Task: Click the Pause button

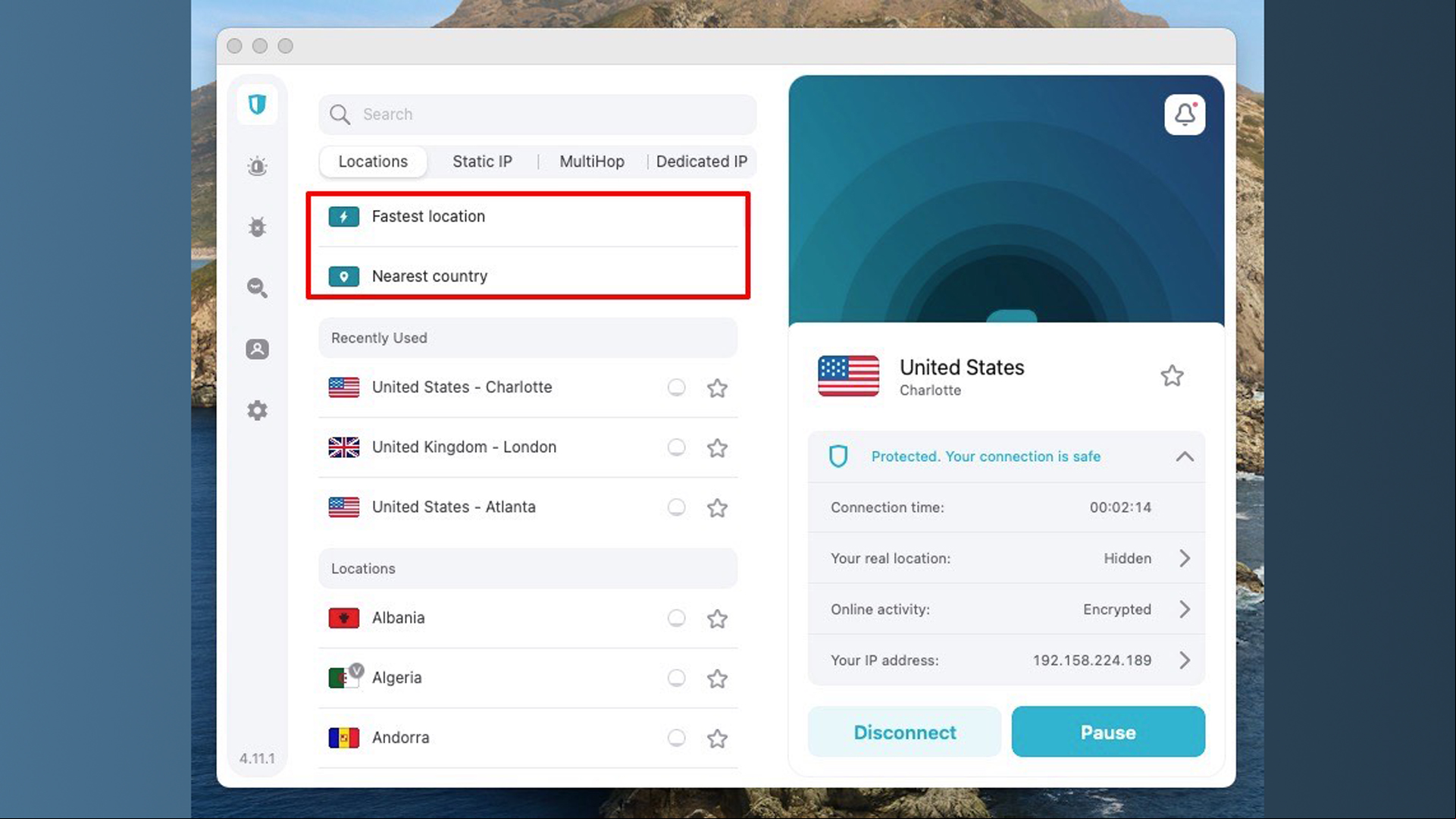Action: (1108, 732)
